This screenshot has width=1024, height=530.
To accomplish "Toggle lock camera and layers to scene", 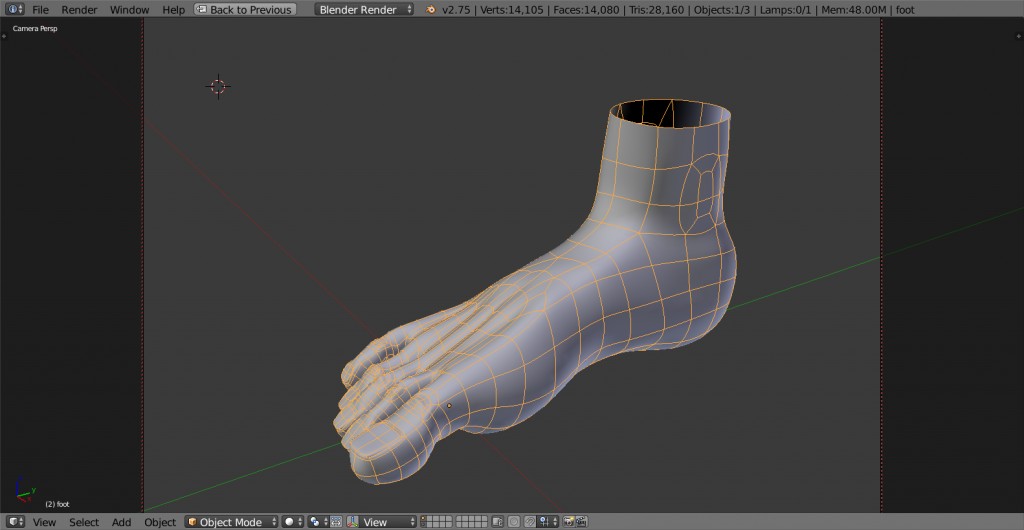I will 498,522.
